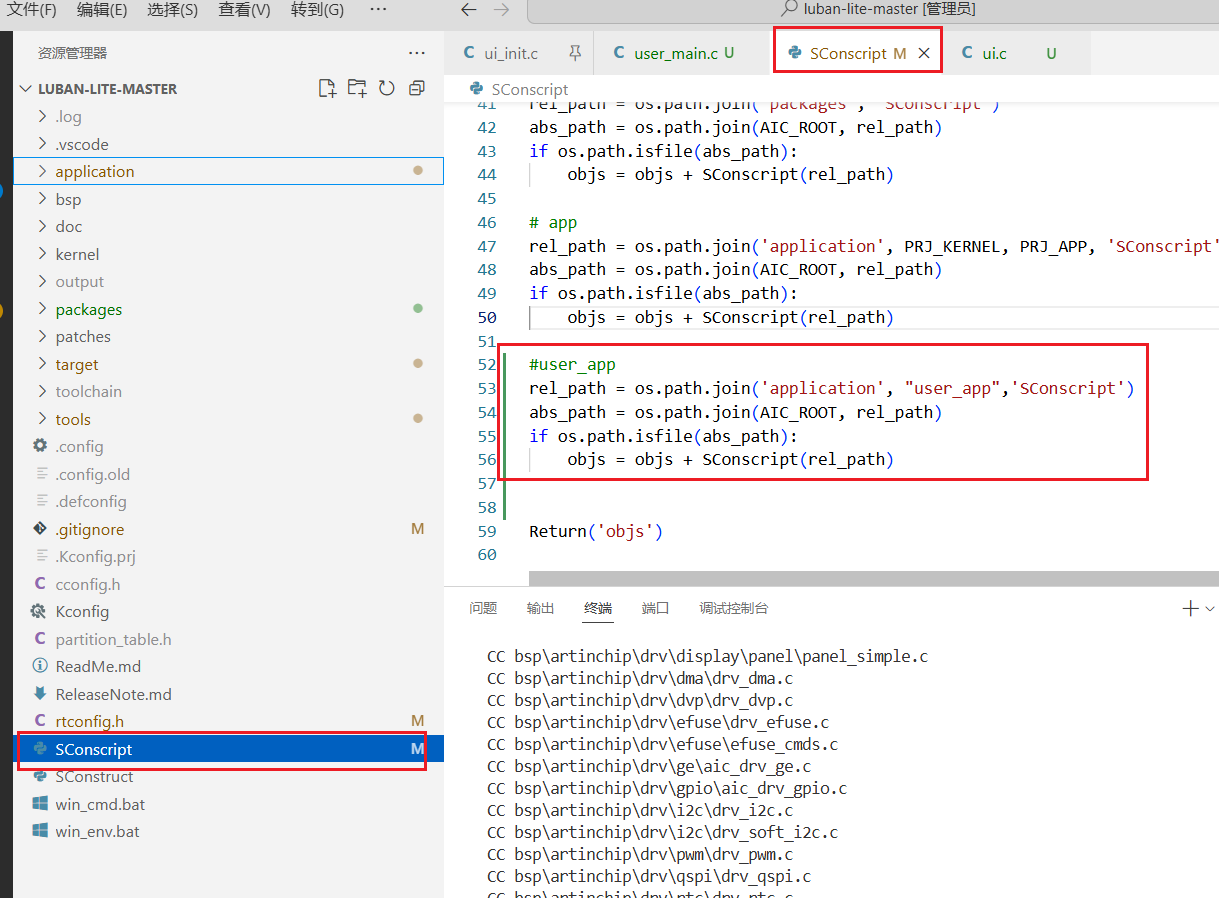The image size is (1219, 898).
Task: Open the terminal profile dropdown arrow
Action: click(1210, 608)
